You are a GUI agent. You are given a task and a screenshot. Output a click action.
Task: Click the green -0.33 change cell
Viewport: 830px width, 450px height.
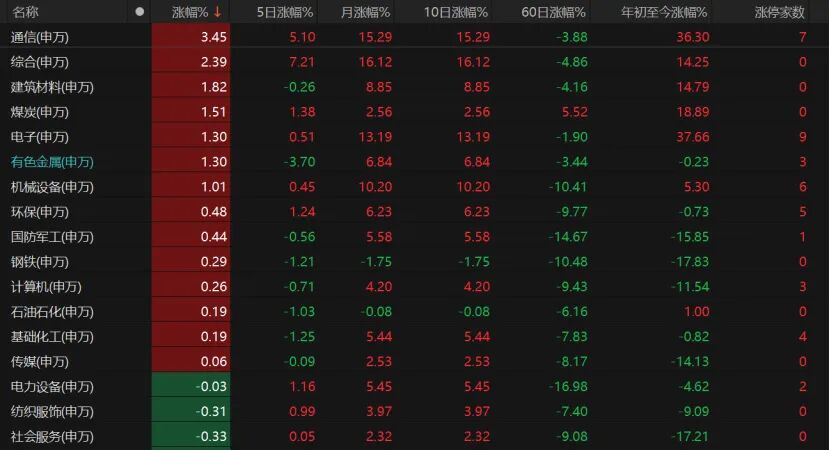(191, 436)
